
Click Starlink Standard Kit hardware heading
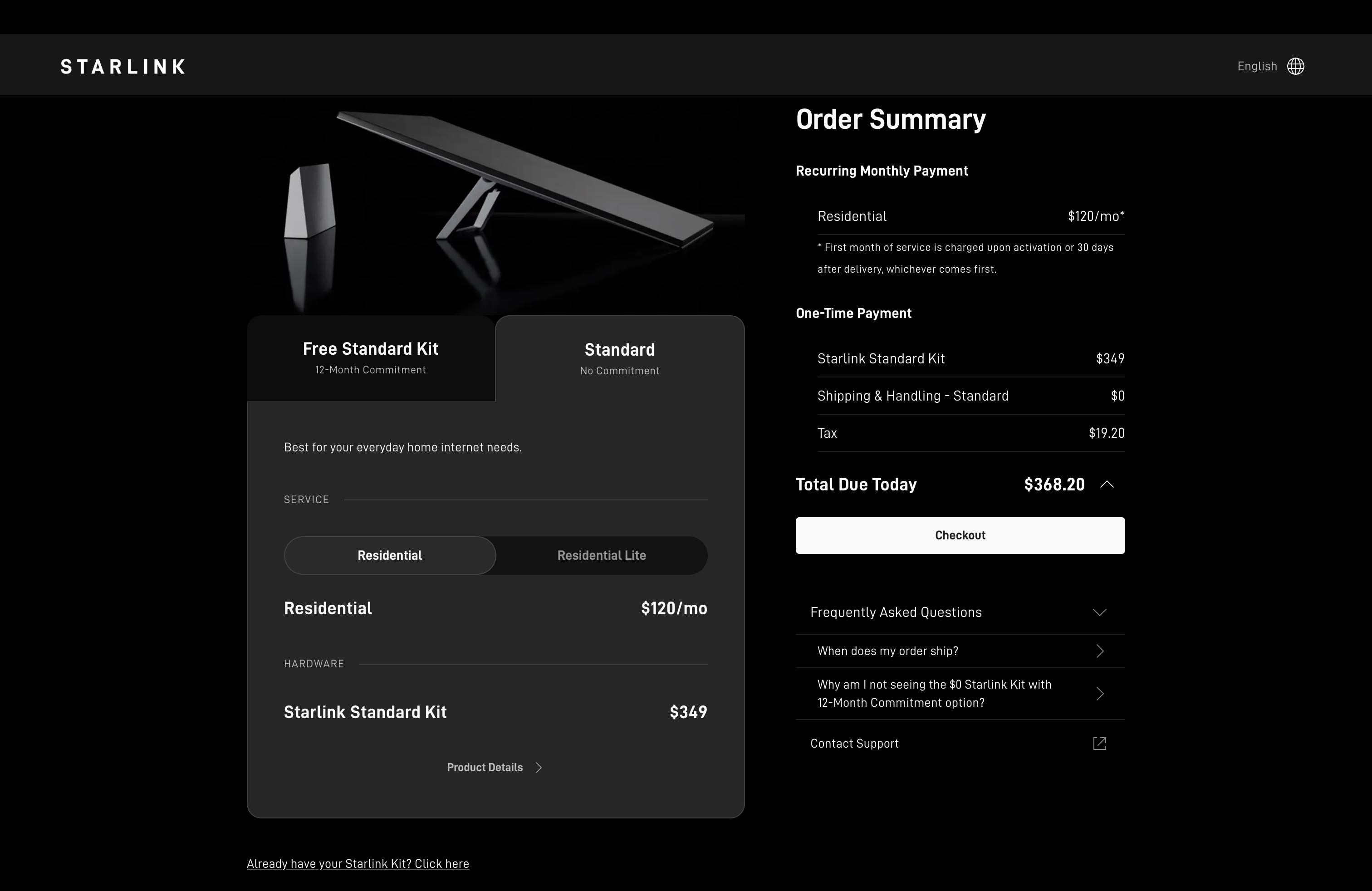tap(365, 712)
